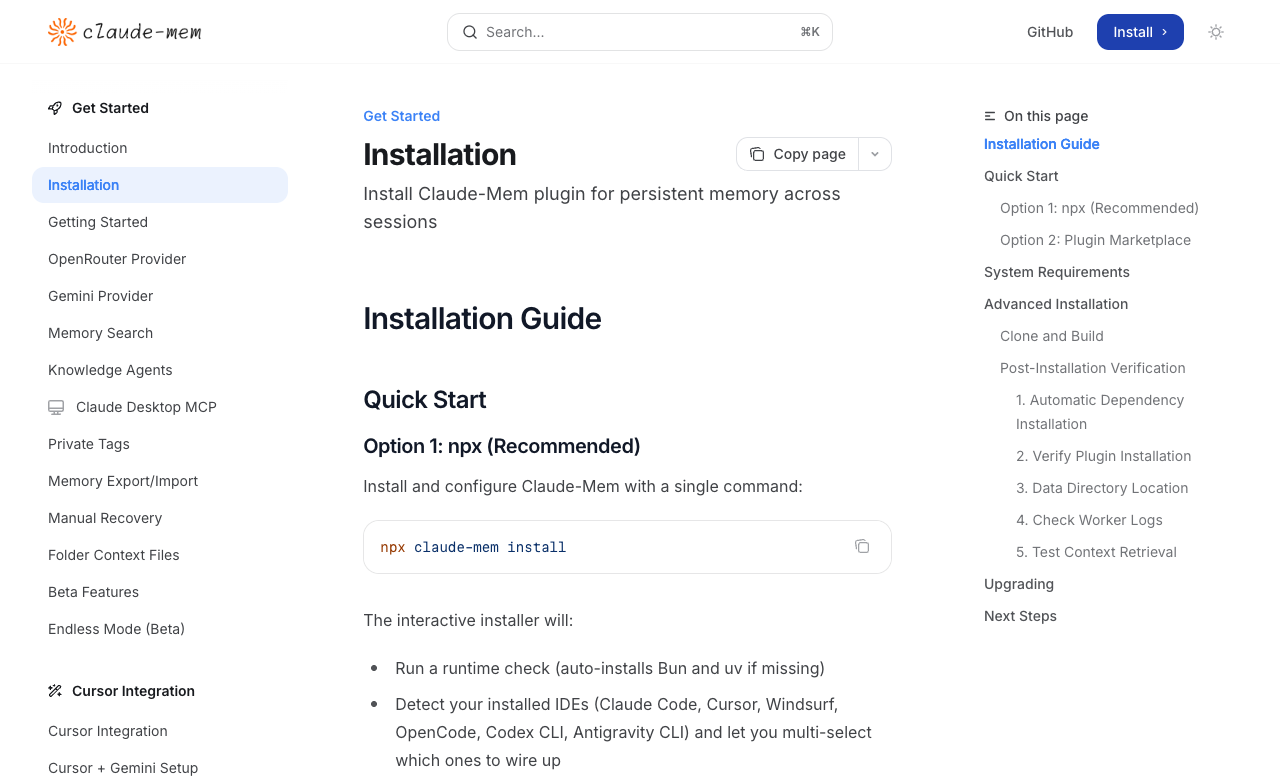Click the Claude Desktop MCP monitor icon
Viewport: 1280px width, 780px height.
point(56,407)
